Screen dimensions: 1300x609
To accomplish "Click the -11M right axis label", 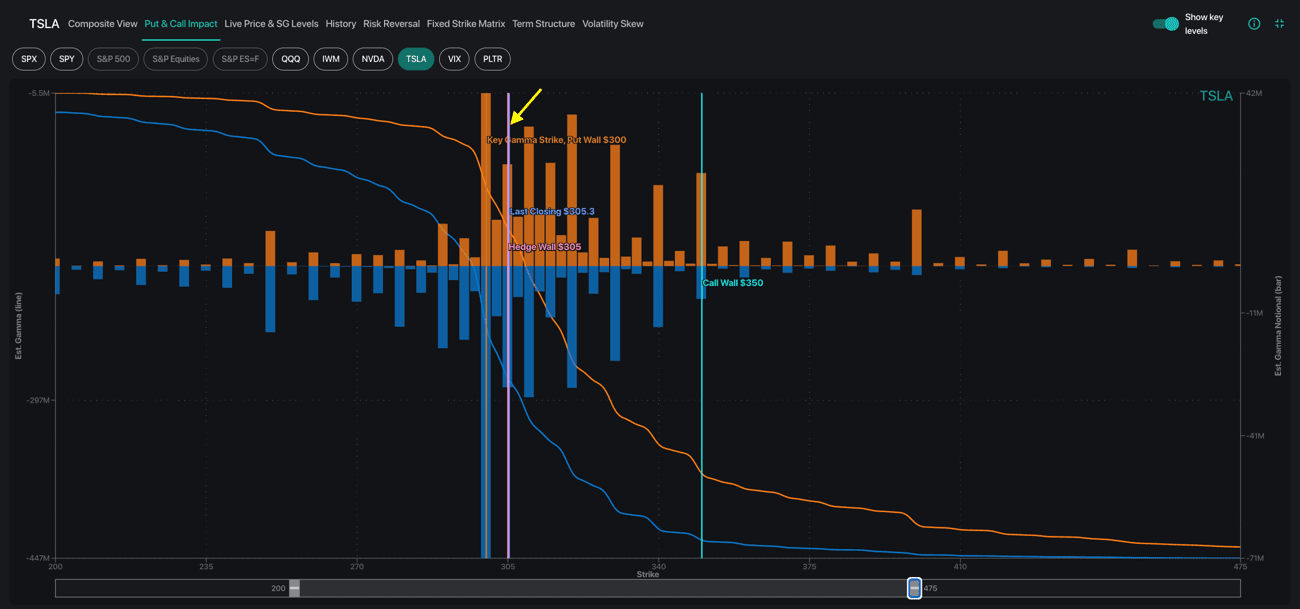I will tap(1255, 313).
